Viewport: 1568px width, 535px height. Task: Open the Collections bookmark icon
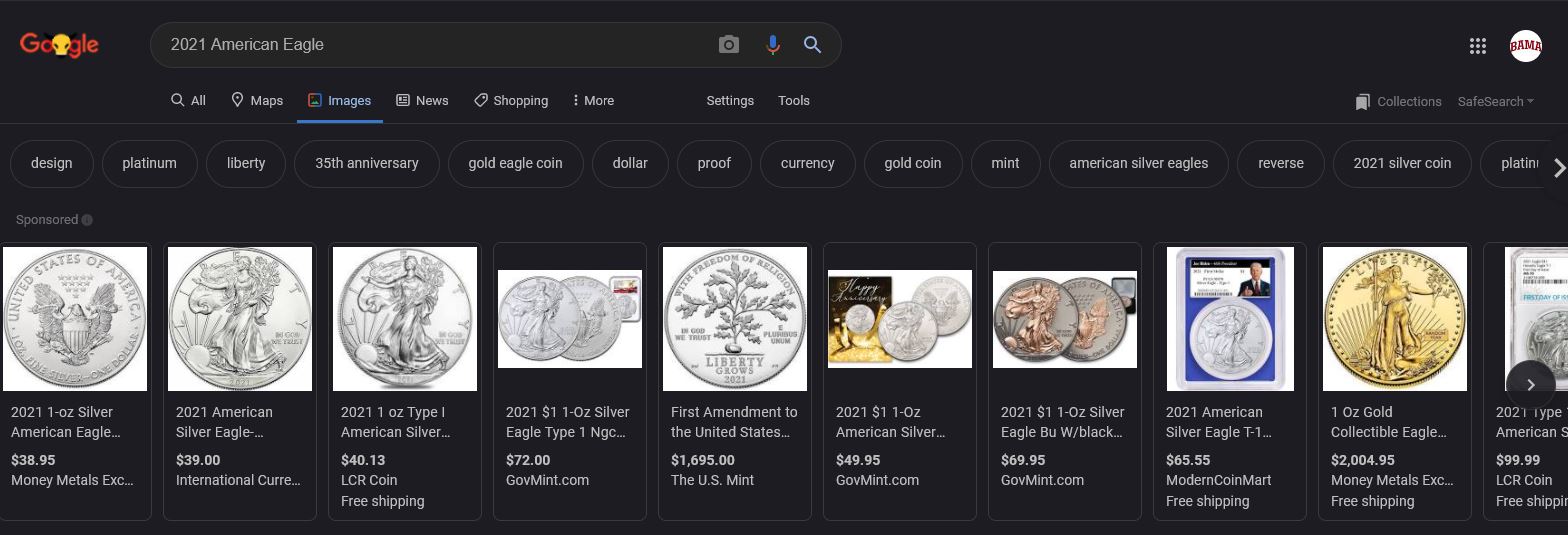1362,102
